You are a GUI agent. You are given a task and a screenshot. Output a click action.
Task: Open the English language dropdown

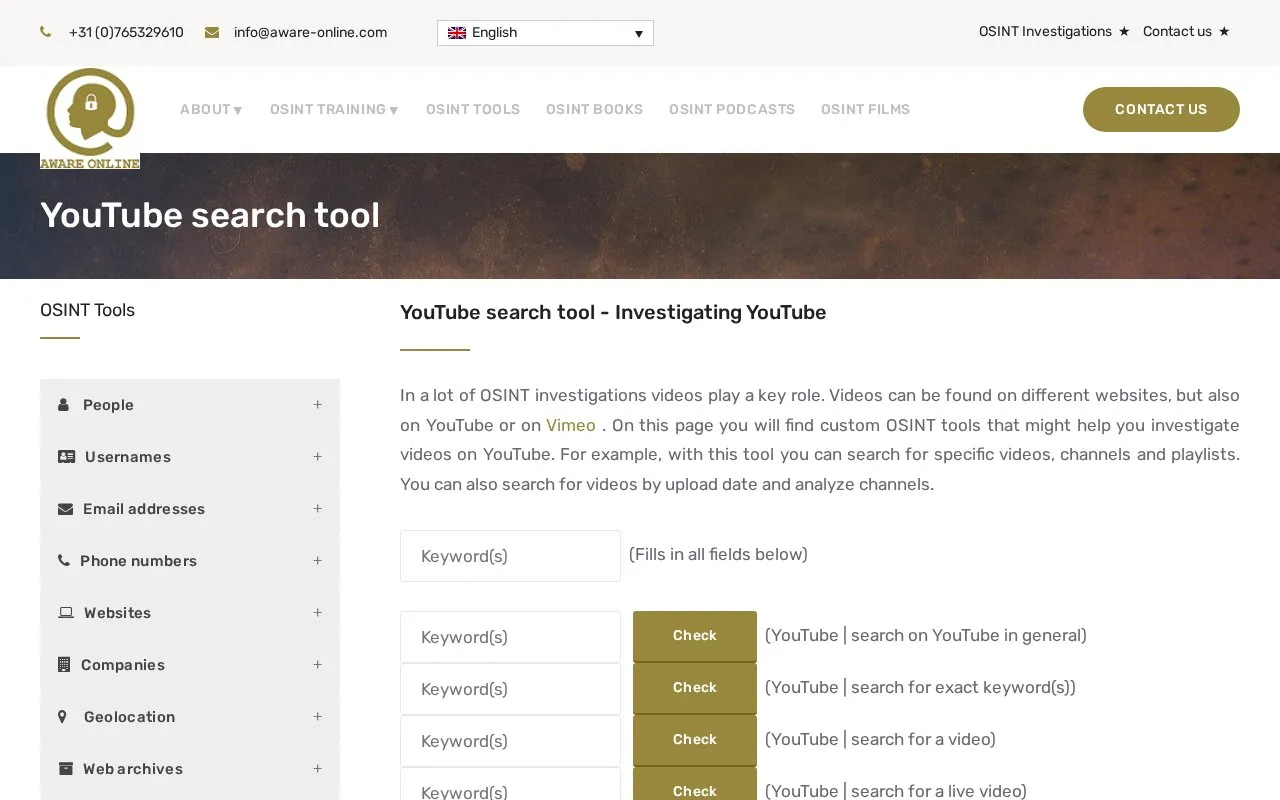point(545,33)
